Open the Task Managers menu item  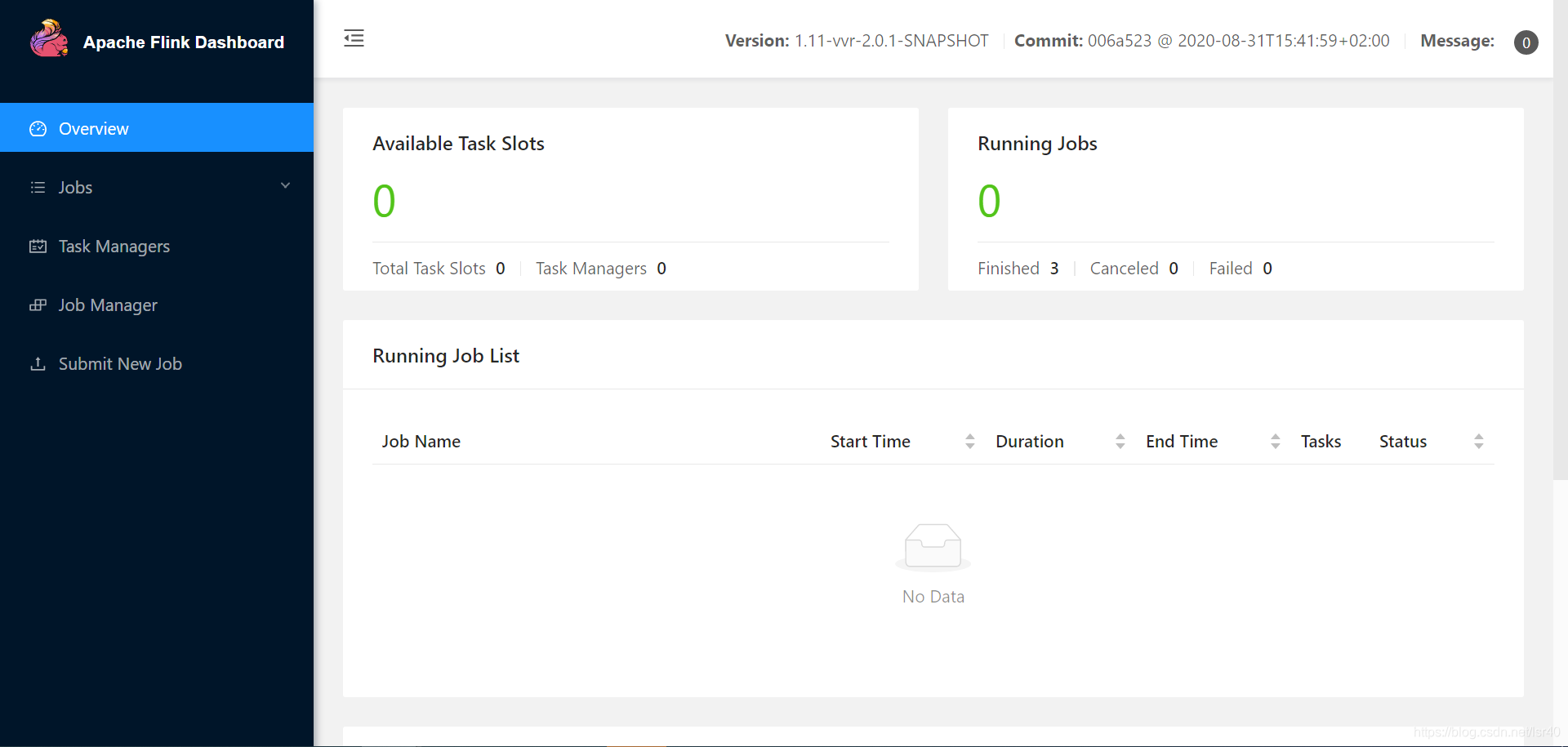point(157,246)
